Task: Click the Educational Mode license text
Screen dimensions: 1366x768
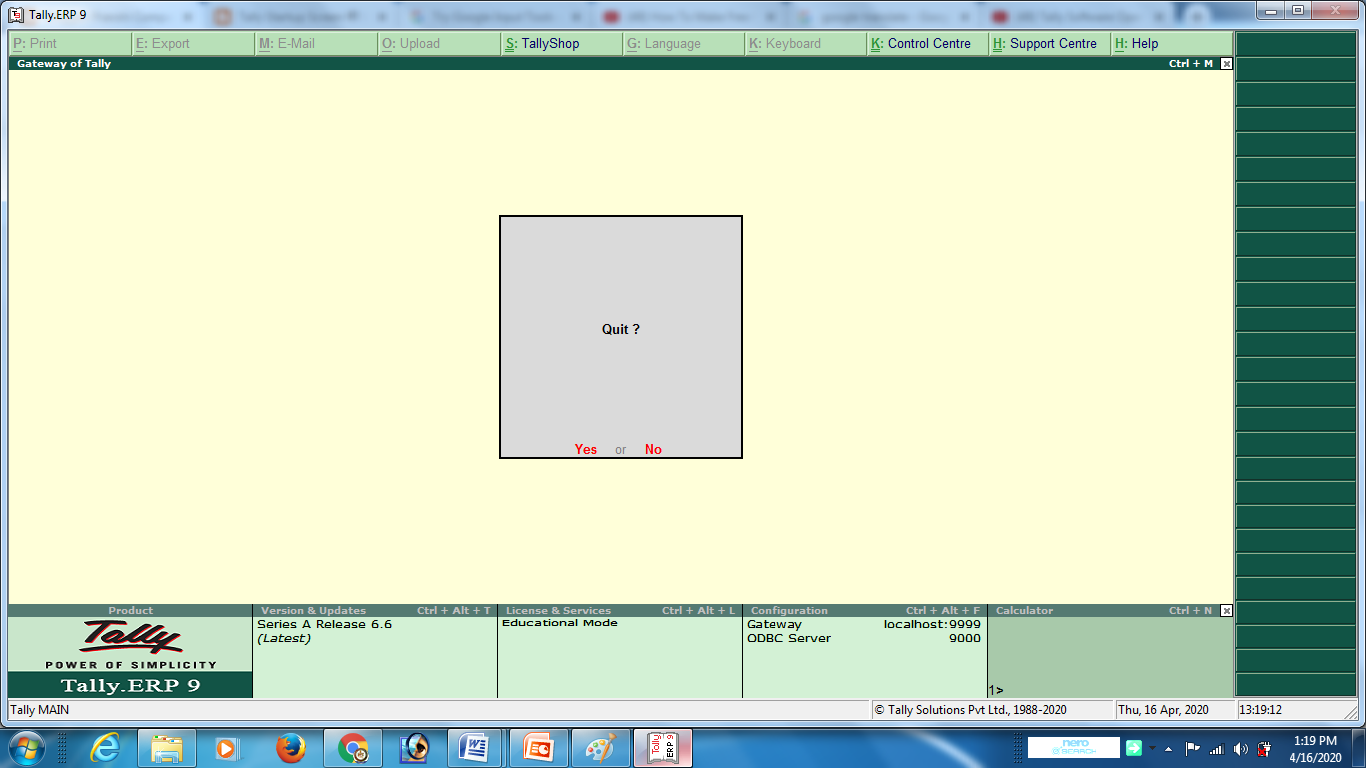Action: pyautogui.click(x=560, y=623)
